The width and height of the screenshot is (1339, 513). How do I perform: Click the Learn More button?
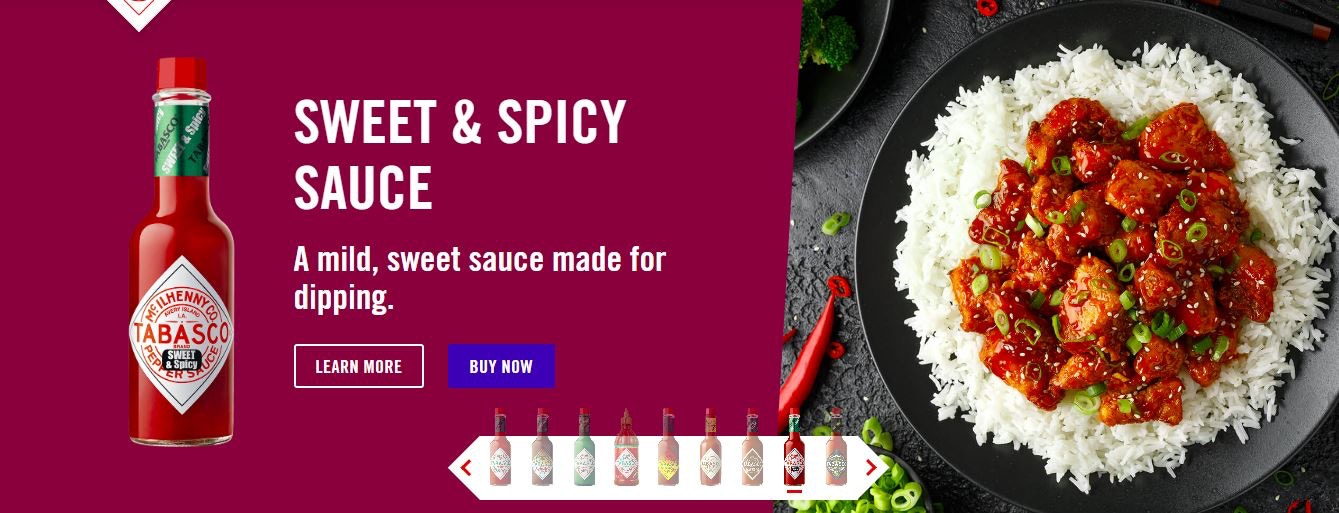tap(359, 366)
